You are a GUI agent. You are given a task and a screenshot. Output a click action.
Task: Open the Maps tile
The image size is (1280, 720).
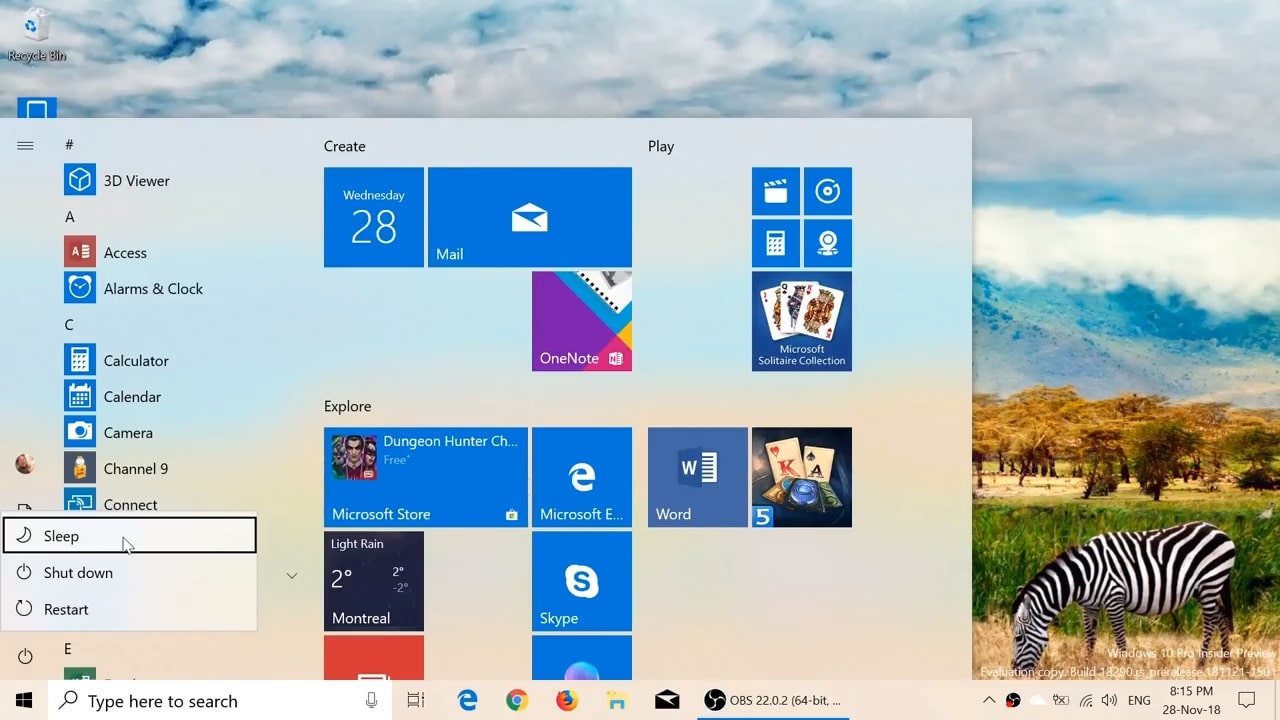click(828, 243)
